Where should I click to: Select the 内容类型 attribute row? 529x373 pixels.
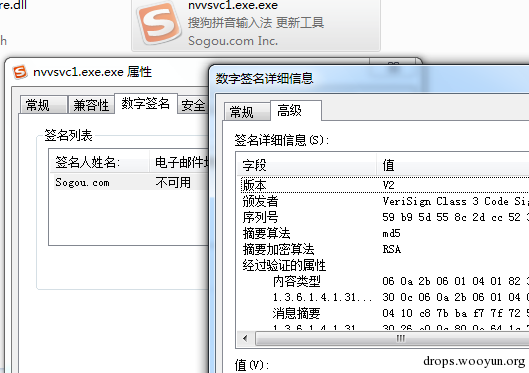click(385, 281)
